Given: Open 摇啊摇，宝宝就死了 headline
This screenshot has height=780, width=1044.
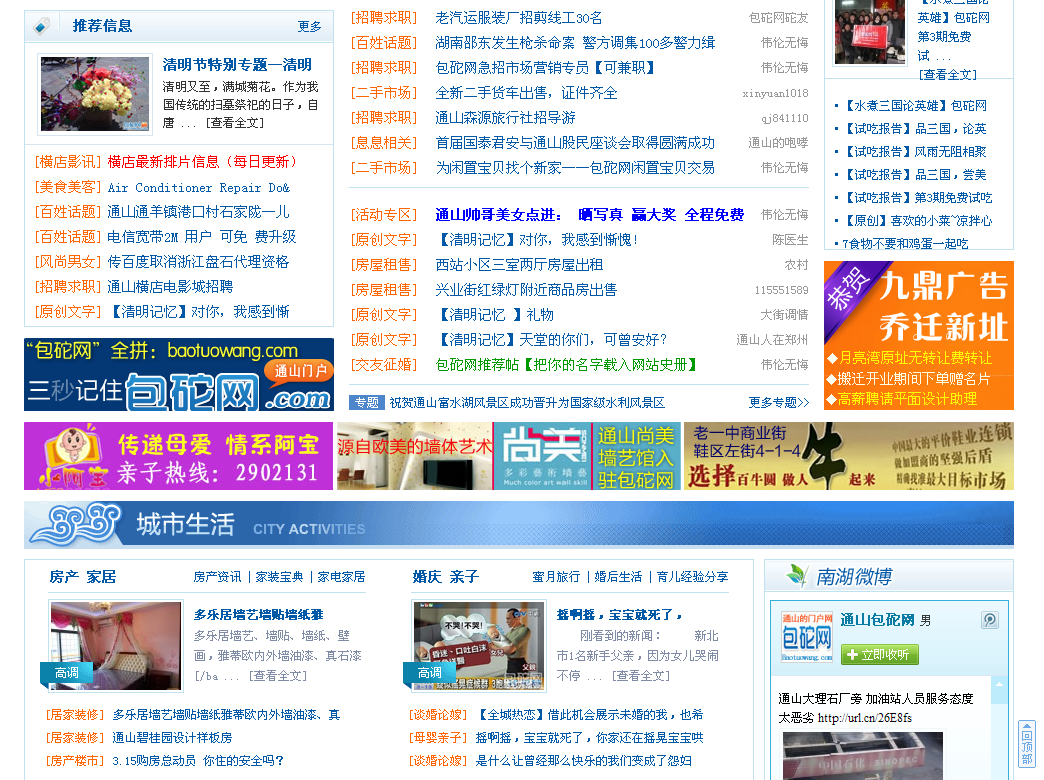Looking at the screenshot, I should [x=621, y=615].
